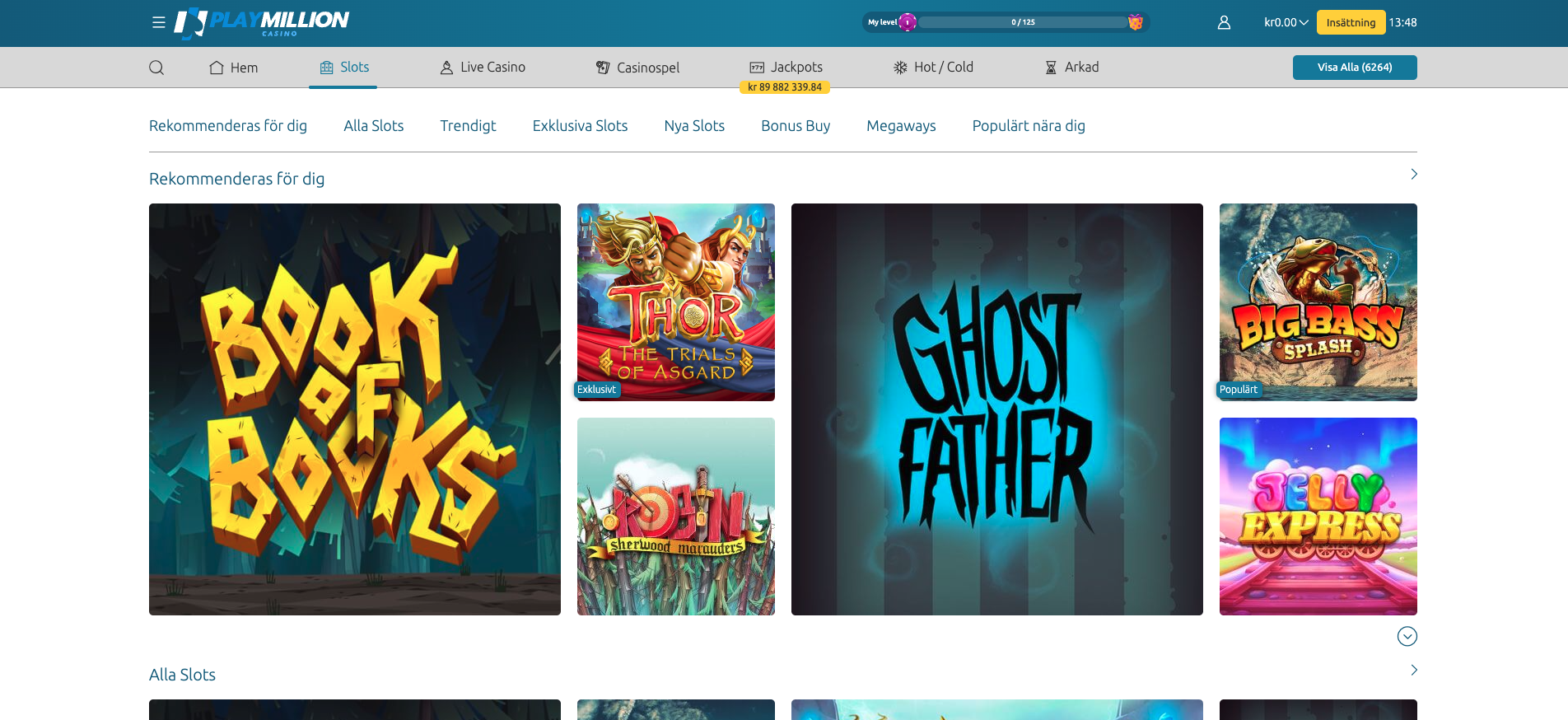Open the Jackpots tab
The height and width of the screenshot is (720, 1568).
(x=786, y=68)
